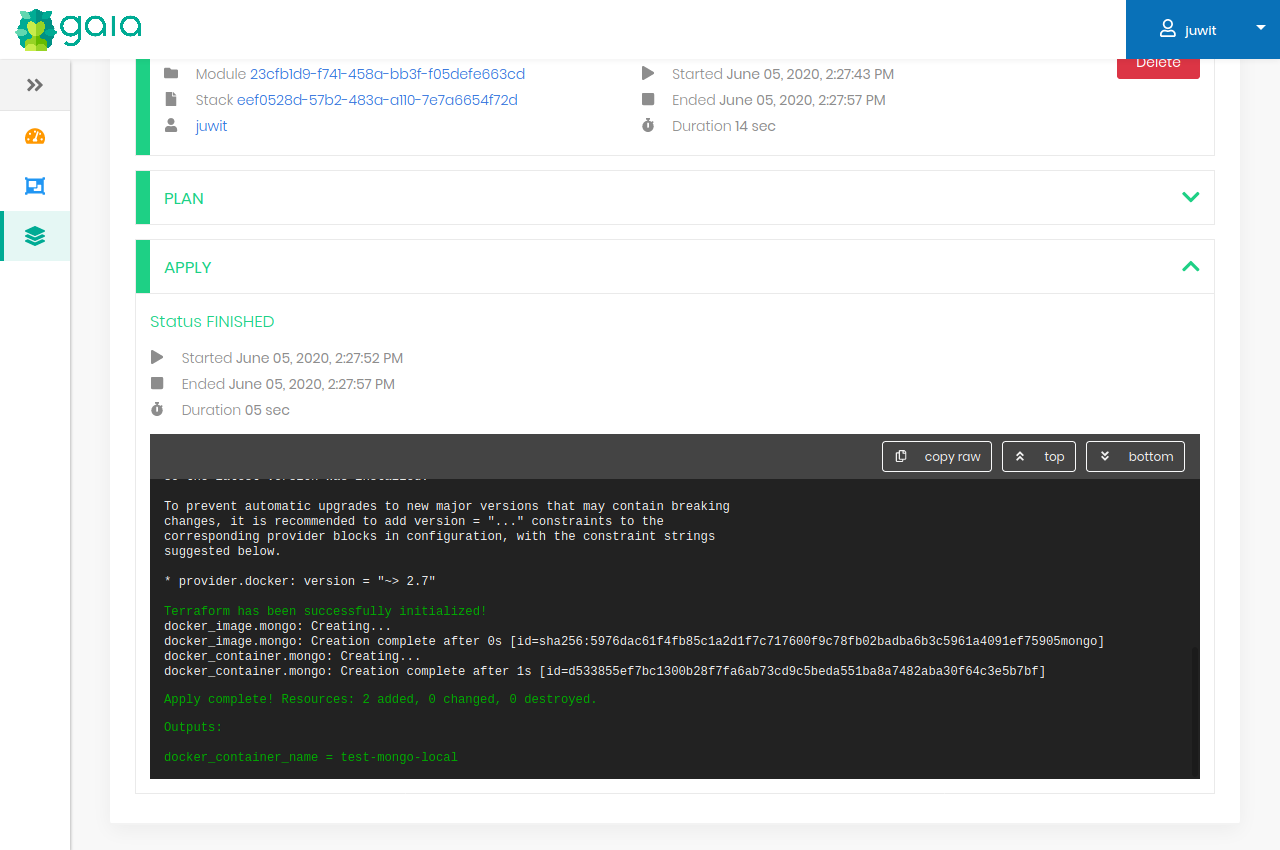This screenshot has height=850, width=1280.
Task: Open the juwit user dropdown arrow
Action: coord(1260,28)
